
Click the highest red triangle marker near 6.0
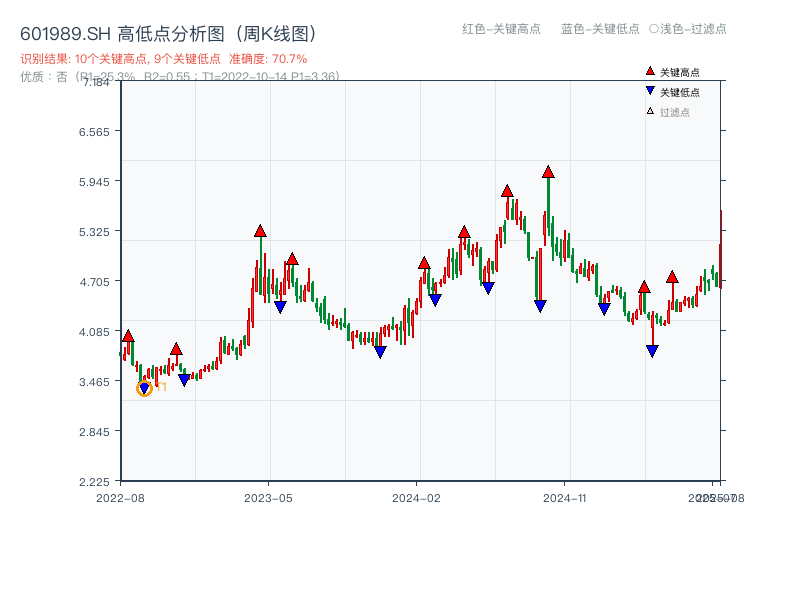coord(548,172)
